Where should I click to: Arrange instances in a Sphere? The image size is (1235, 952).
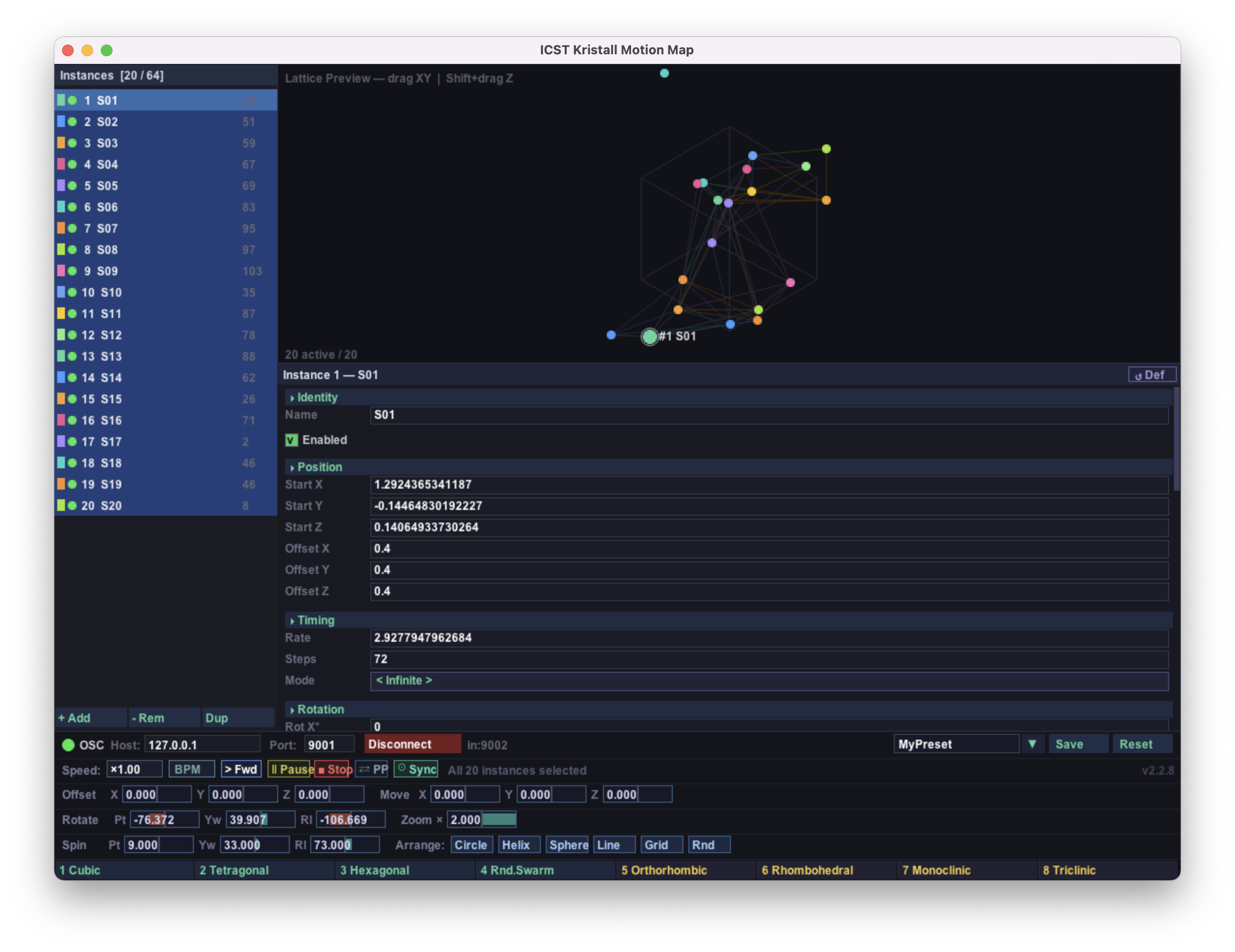pyautogui.click(x=567, y=844)
